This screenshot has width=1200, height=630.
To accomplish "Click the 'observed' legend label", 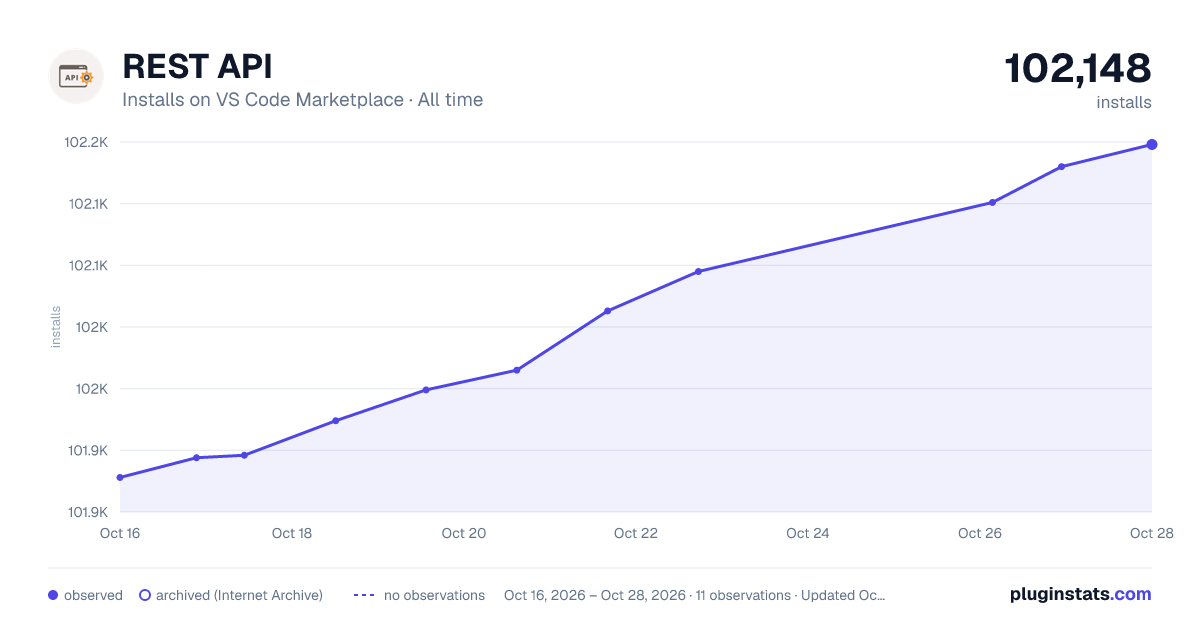I will [x=93, y=595].
